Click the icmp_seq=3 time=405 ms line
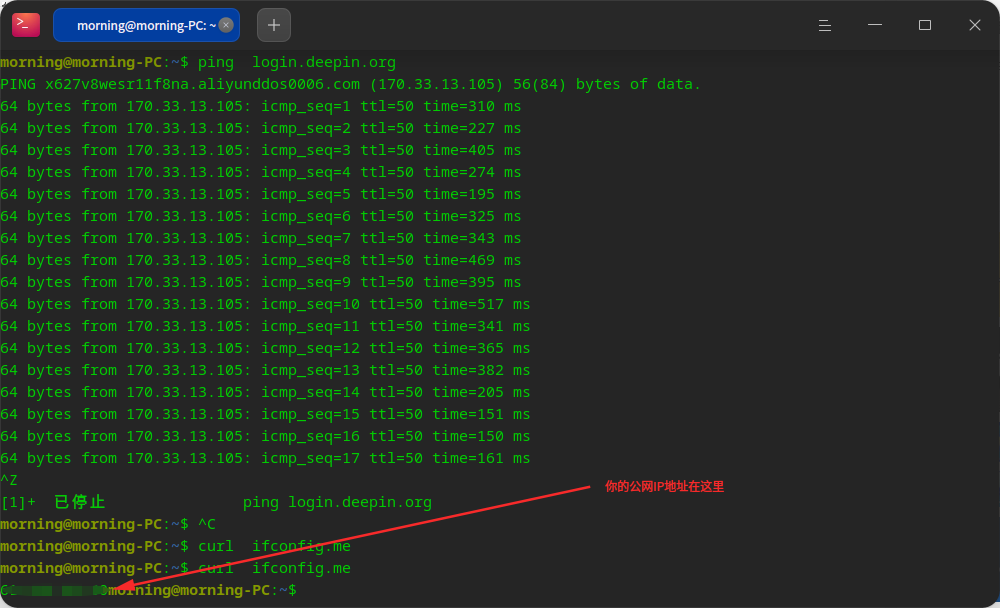1000x608 pixels. 260,151
